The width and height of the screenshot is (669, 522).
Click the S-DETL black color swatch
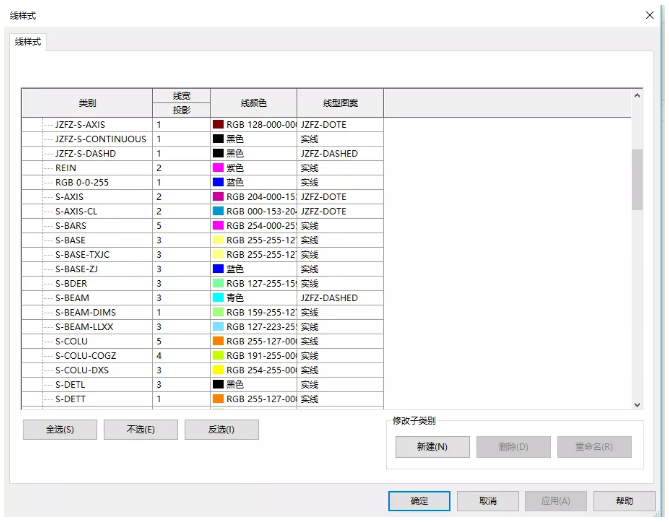[218, 385]
